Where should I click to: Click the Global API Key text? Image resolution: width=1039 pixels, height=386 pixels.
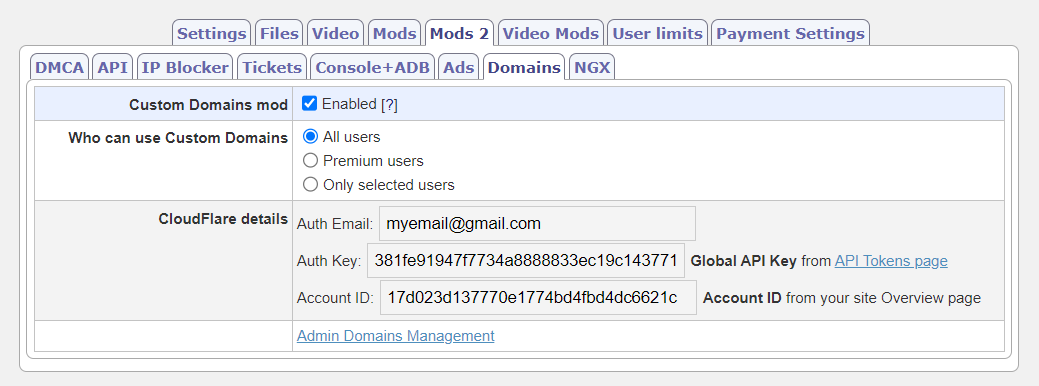[743, 261]
